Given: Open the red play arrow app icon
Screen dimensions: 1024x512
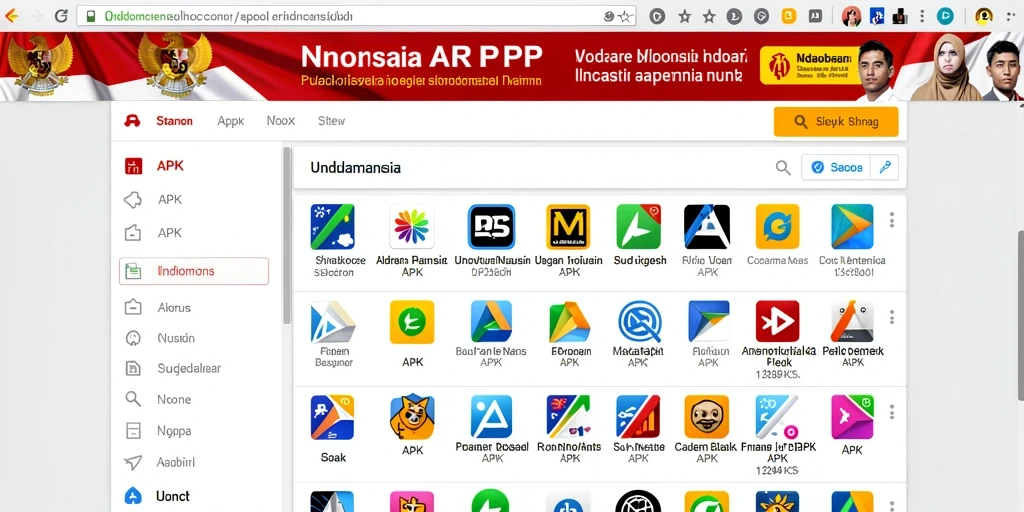Looking at the screenshot, I should coord(777,321).
